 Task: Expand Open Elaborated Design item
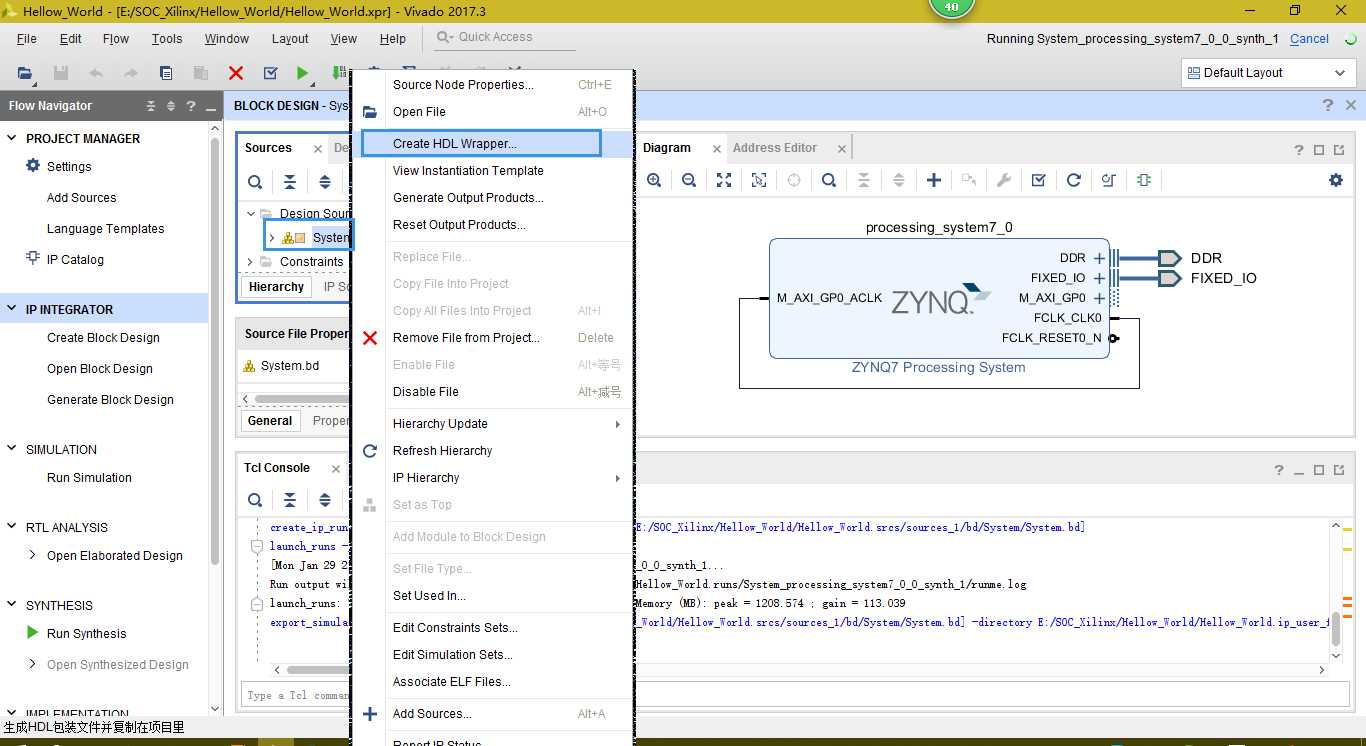[x=33, y=555]
